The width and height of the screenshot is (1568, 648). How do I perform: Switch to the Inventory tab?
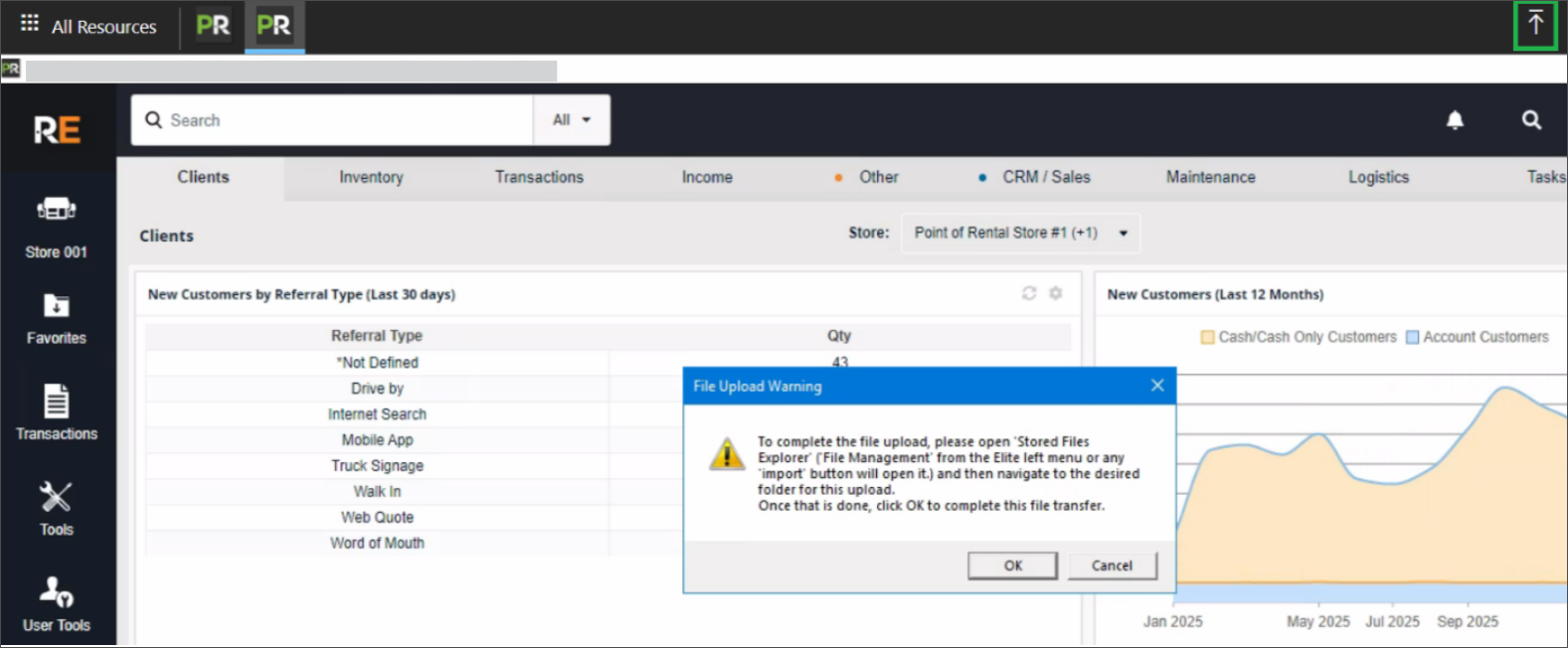[371, 177]
